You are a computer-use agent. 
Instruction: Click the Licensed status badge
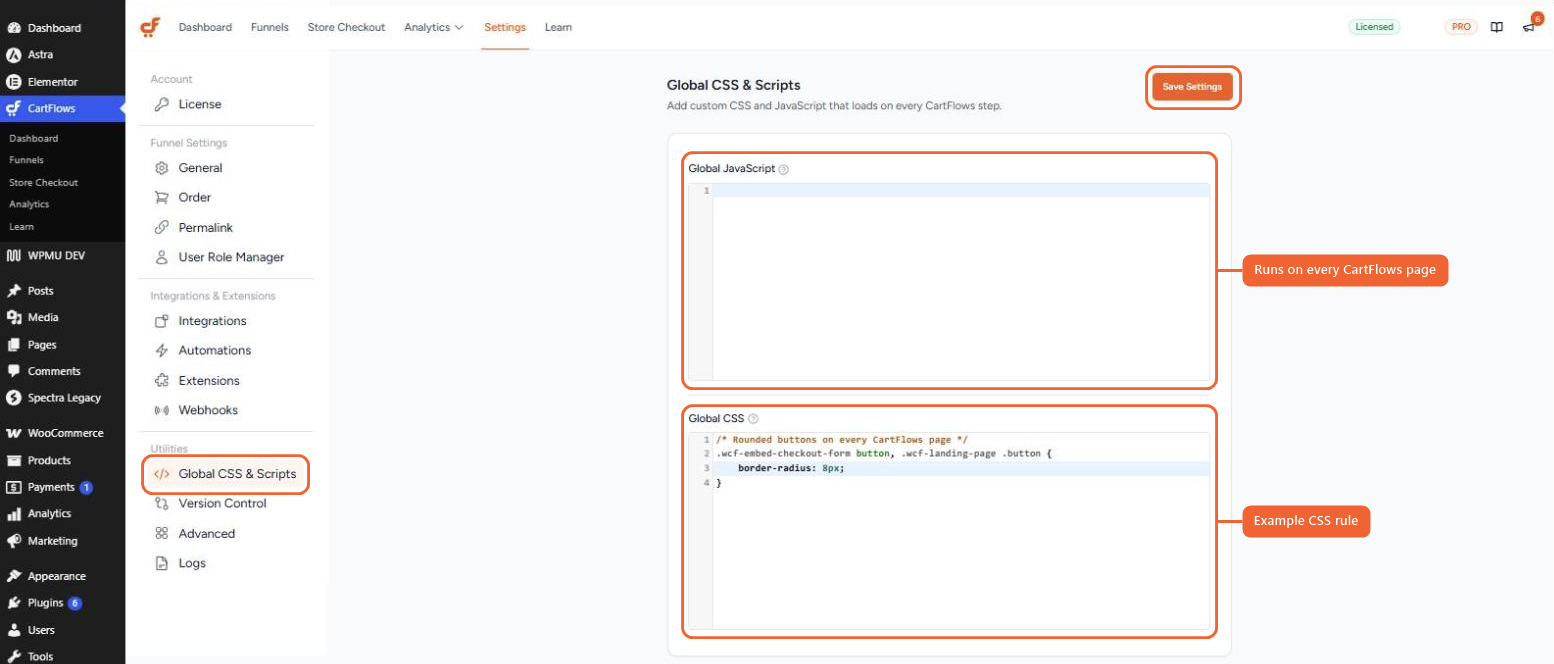pos(1374,27)
